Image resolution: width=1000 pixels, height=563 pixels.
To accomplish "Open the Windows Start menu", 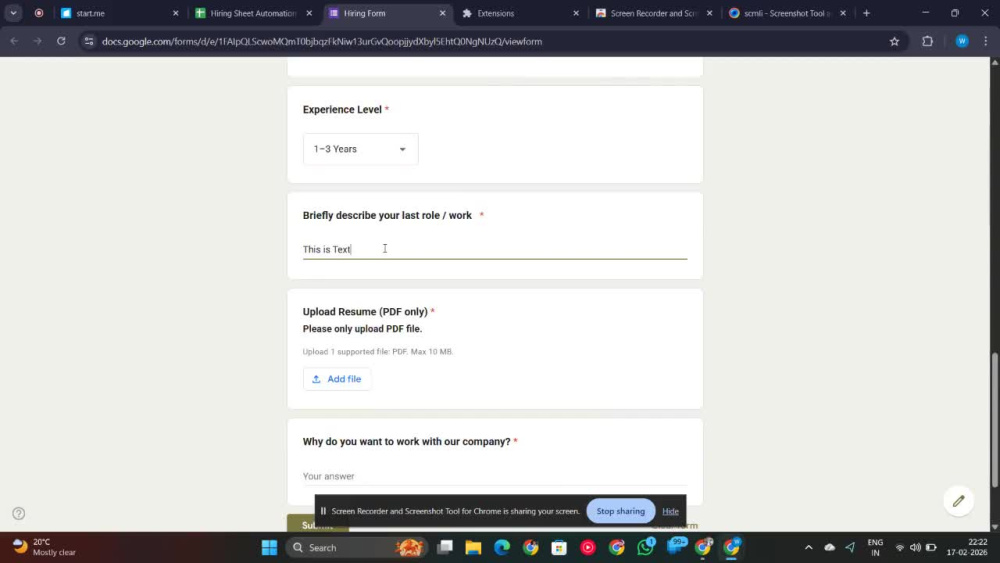I will pyautogui.click(x=269, y=547).
